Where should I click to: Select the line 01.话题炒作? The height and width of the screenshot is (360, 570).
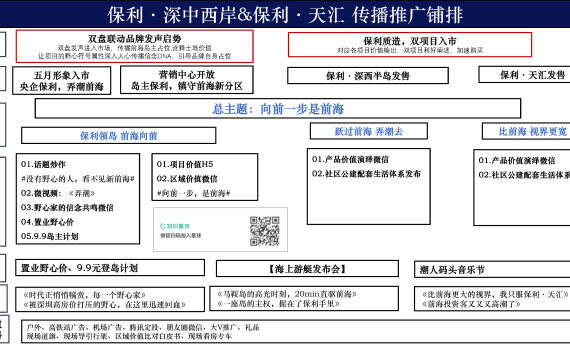pyautogui.click(x=43, y=164)
